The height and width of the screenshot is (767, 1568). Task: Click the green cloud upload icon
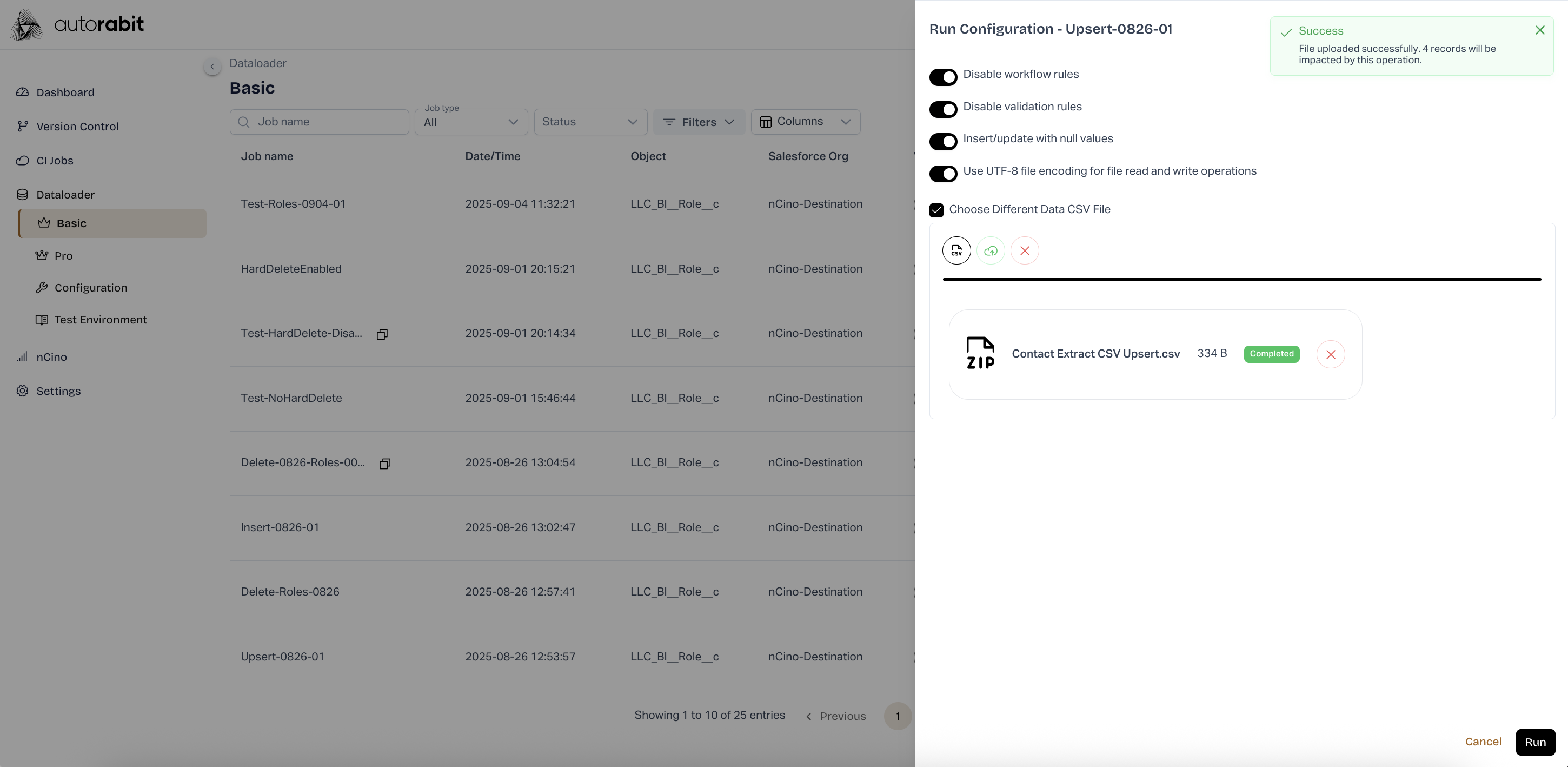[991, 251]
